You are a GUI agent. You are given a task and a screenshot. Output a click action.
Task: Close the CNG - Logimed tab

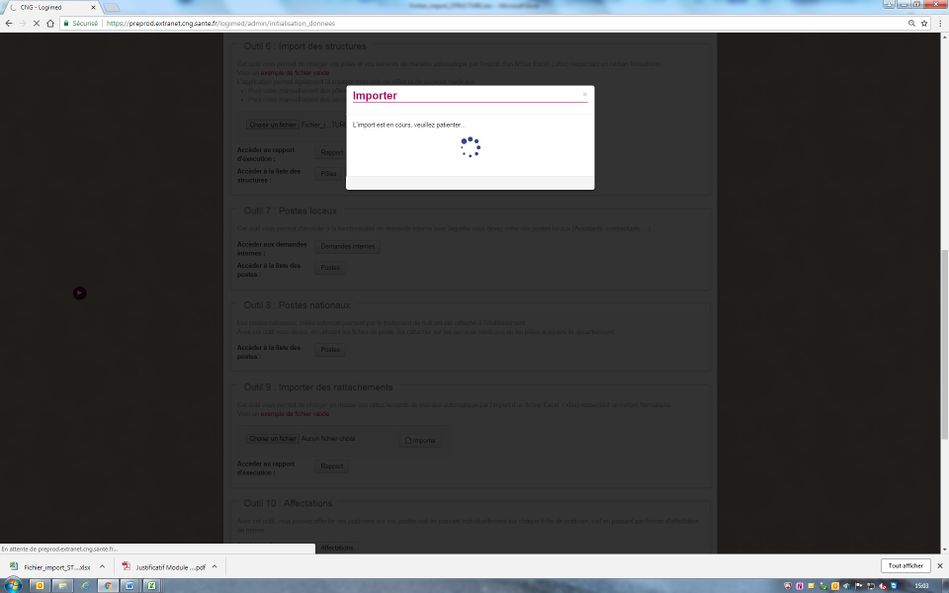tap(93, 8)
